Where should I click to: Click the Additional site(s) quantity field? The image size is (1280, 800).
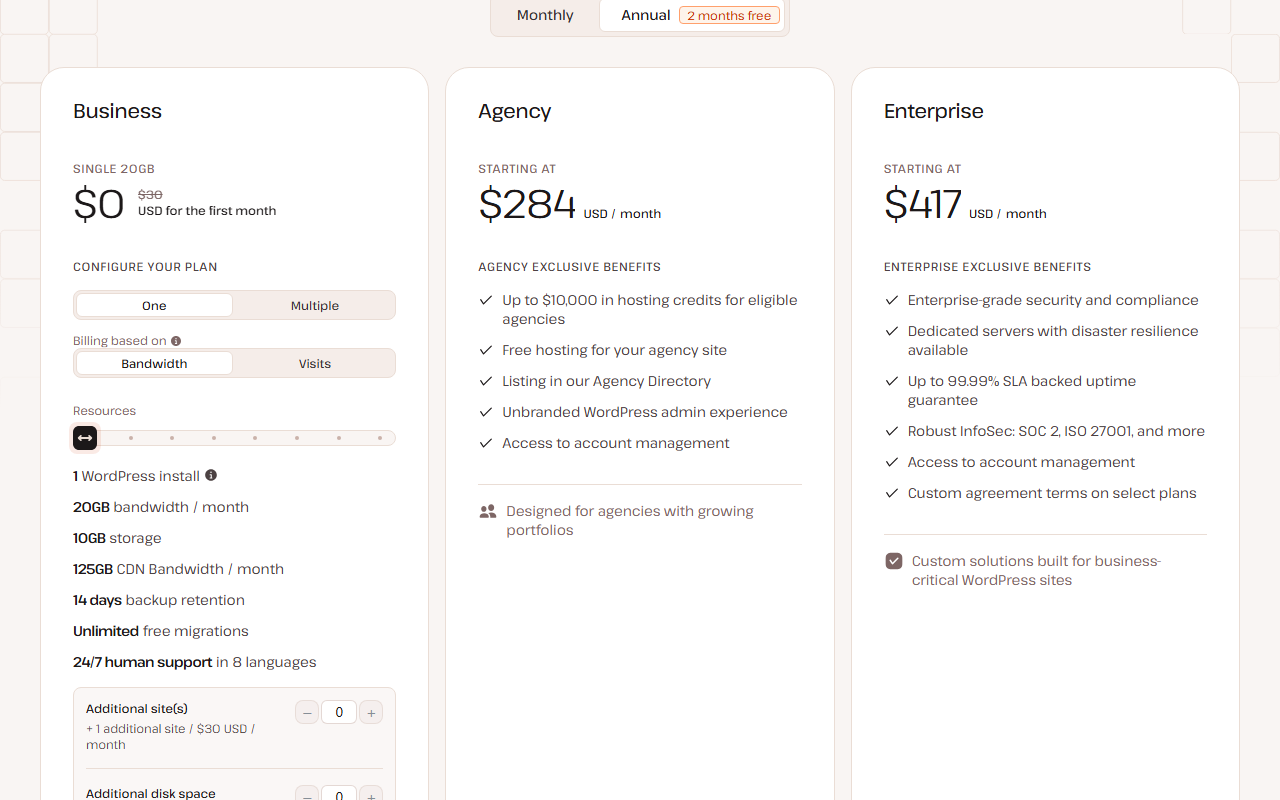click(339, 712)
